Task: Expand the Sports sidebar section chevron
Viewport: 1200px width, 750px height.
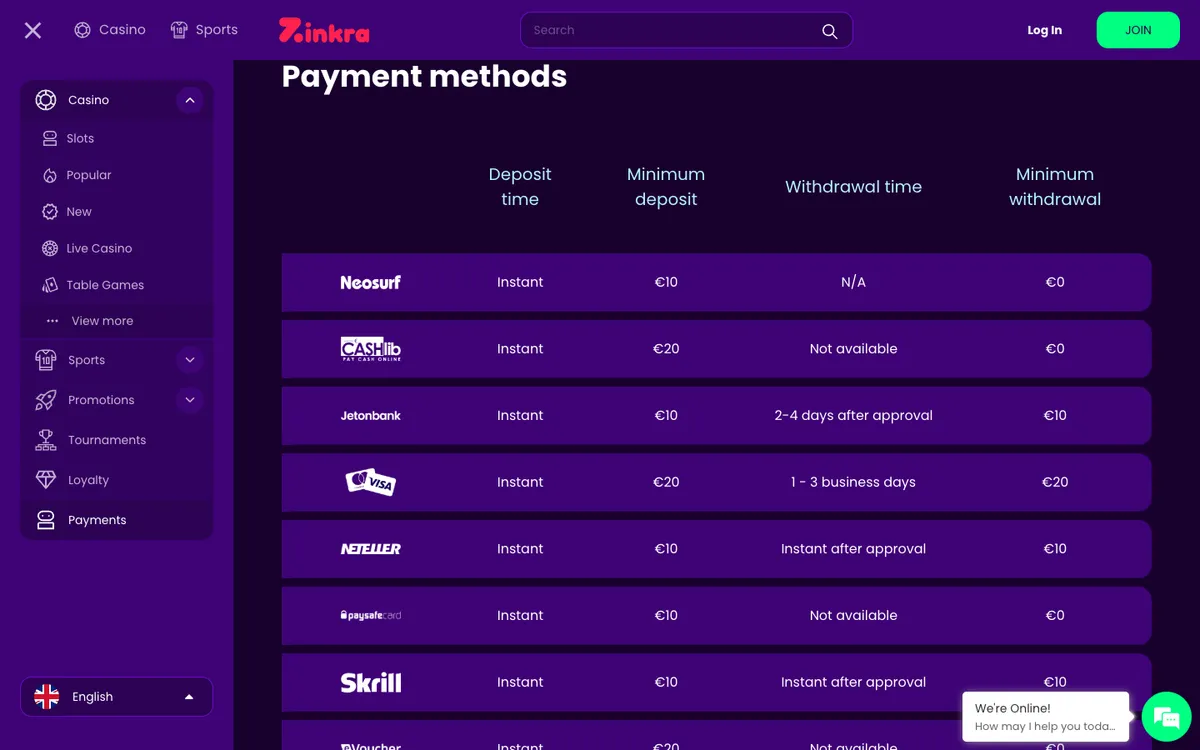Action: 190,360
